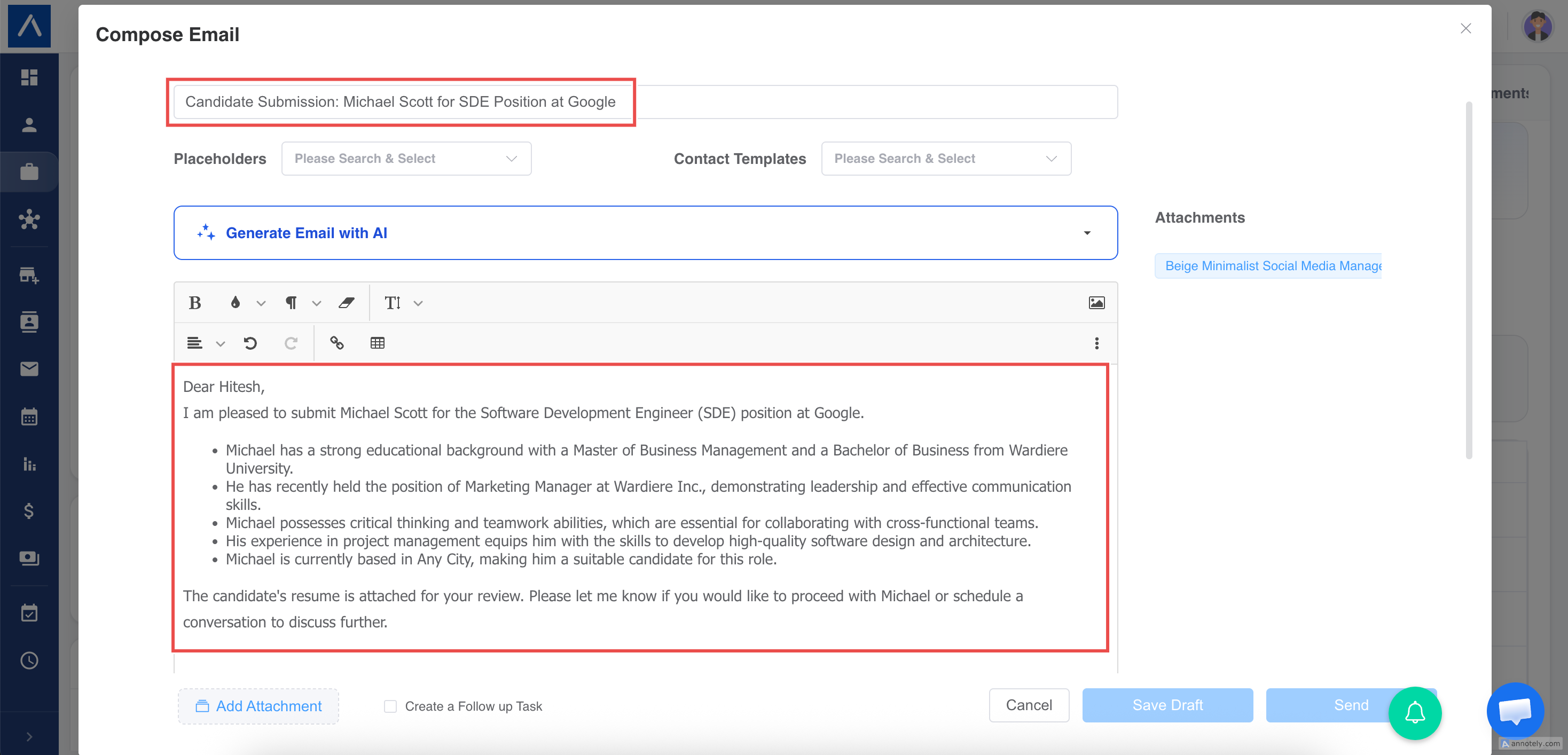Insert an image using the picture icon
The height and width of the screenshot is (755, 1568).
pos(1096,303)
